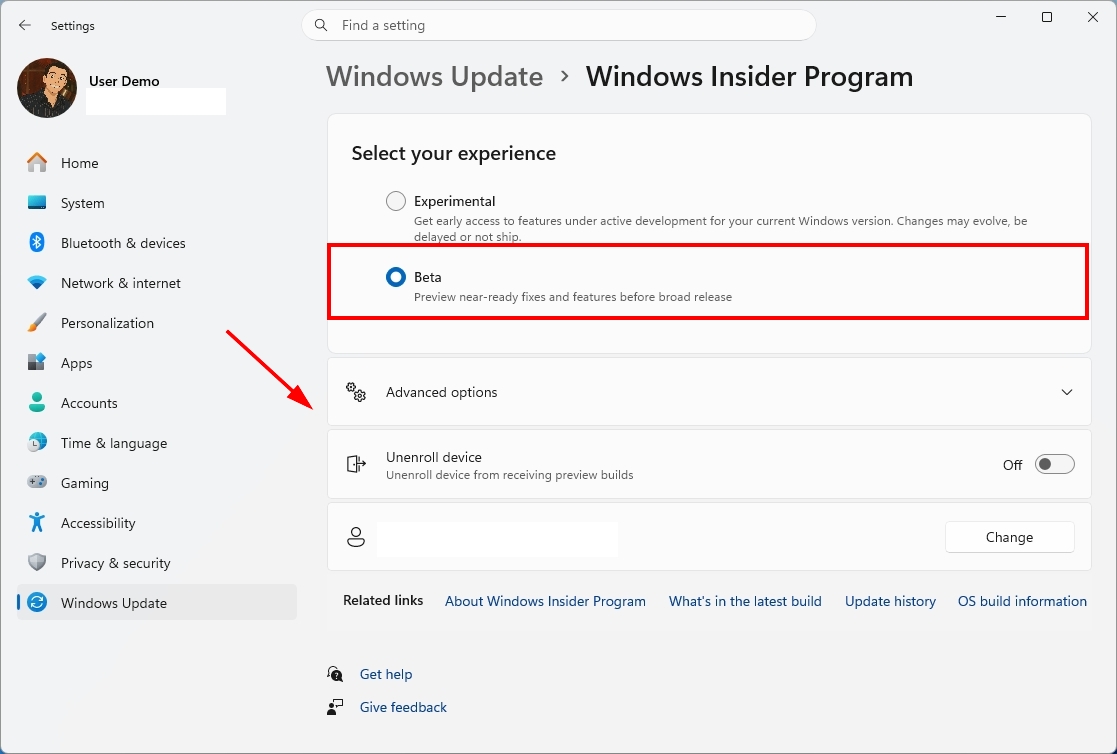The image size is (1117, 754).
Task: Go to Accounts settings
Action: pyautogui.click(x=157, y=402)
